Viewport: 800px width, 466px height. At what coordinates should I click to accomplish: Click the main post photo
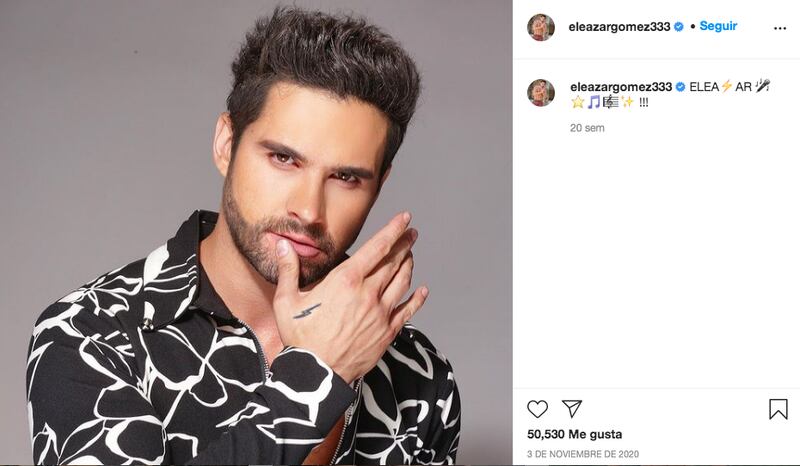pos(256,233)
